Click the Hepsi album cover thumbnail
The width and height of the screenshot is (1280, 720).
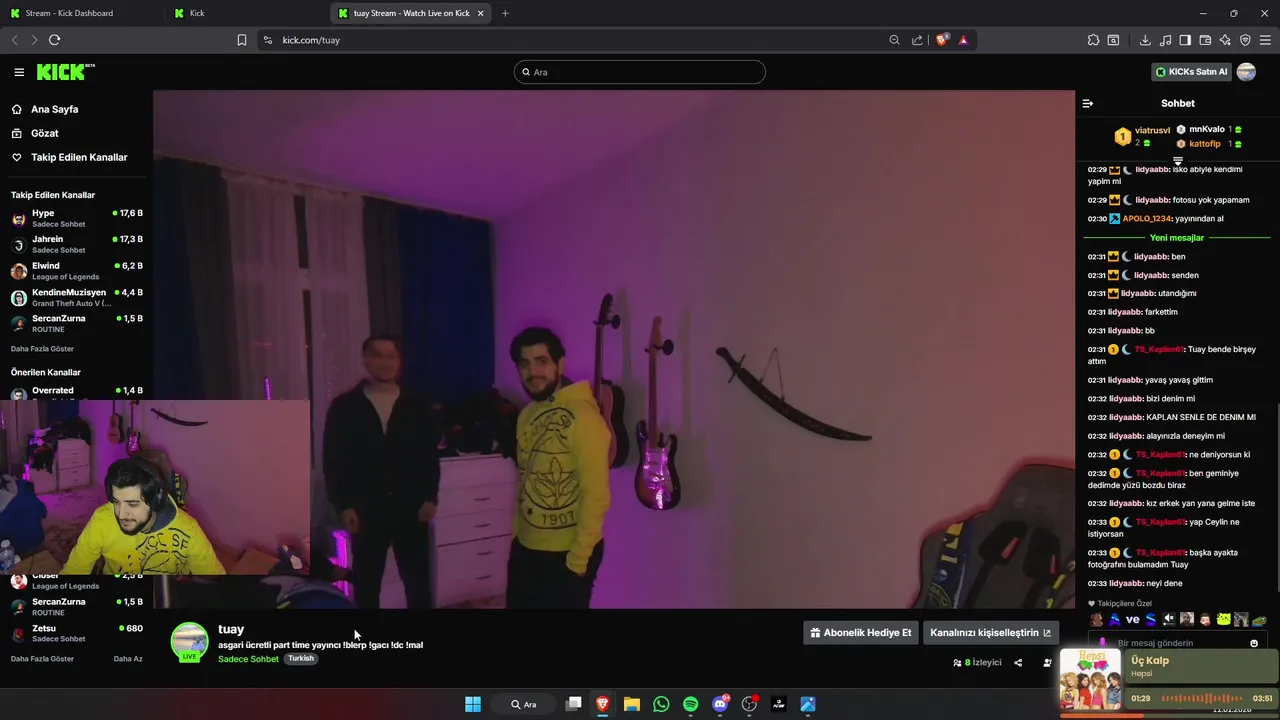(1090, 680)
